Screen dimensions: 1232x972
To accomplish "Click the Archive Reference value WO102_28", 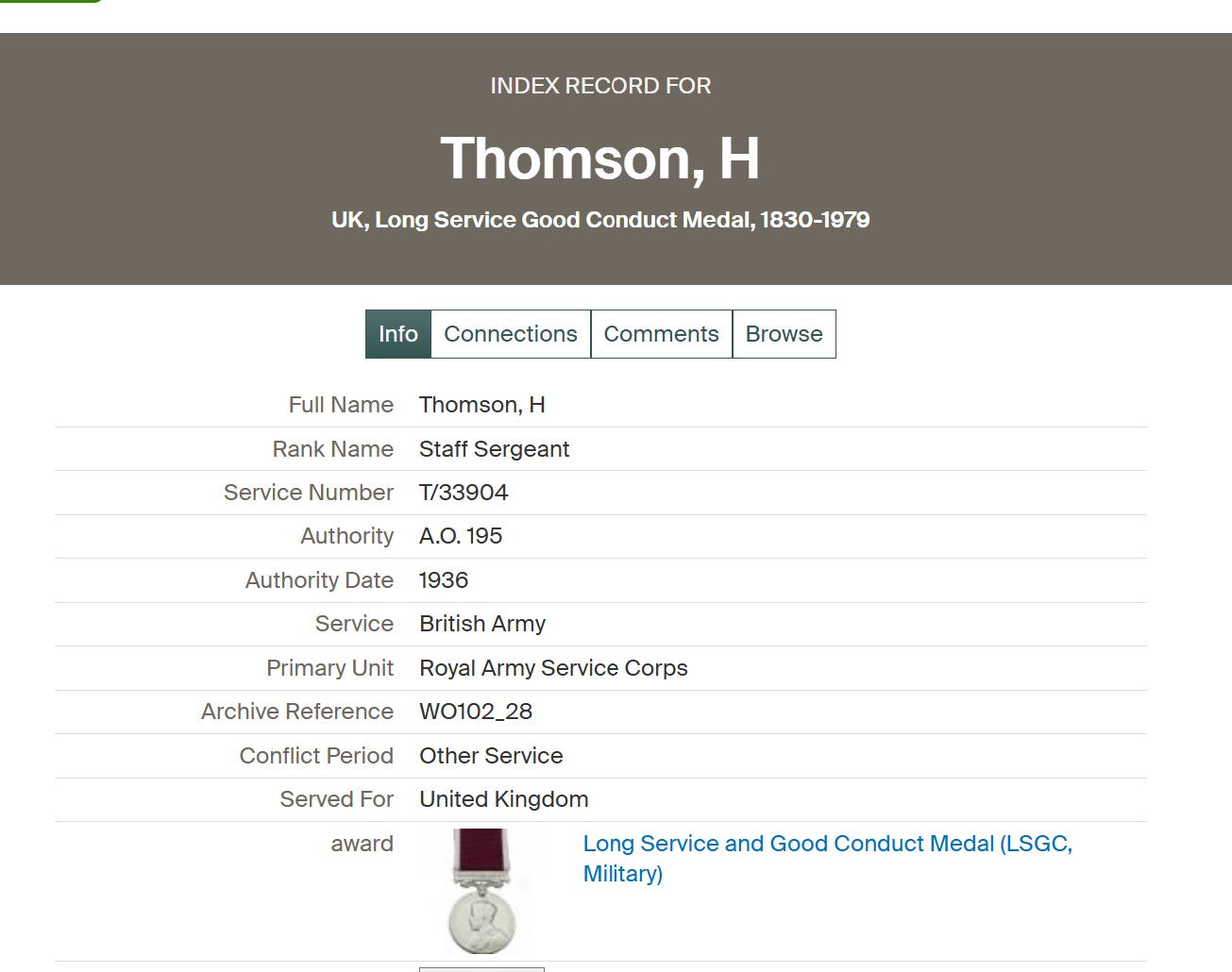I will coord(476,712).
